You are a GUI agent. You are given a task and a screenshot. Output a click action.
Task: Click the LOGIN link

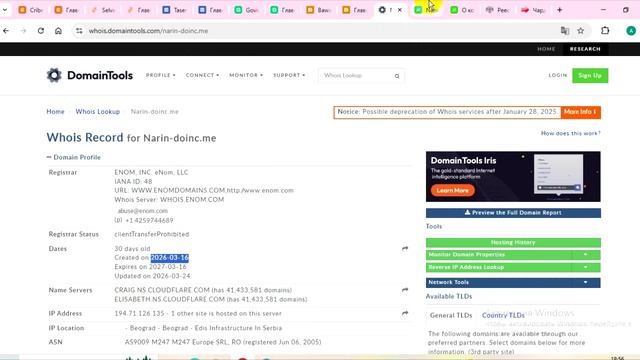pos(558,75)
